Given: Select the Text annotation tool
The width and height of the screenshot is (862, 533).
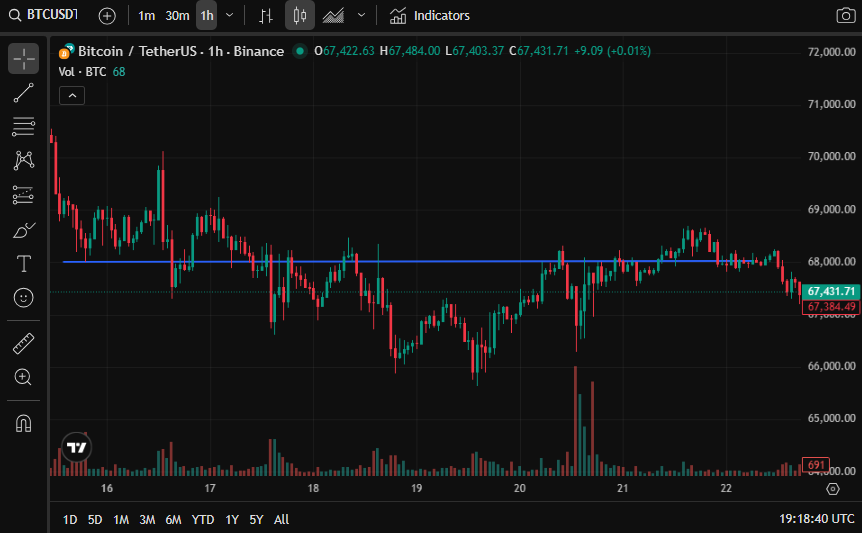Looking at the screenshot, I should pyautogui.click(x=24, y=264).
